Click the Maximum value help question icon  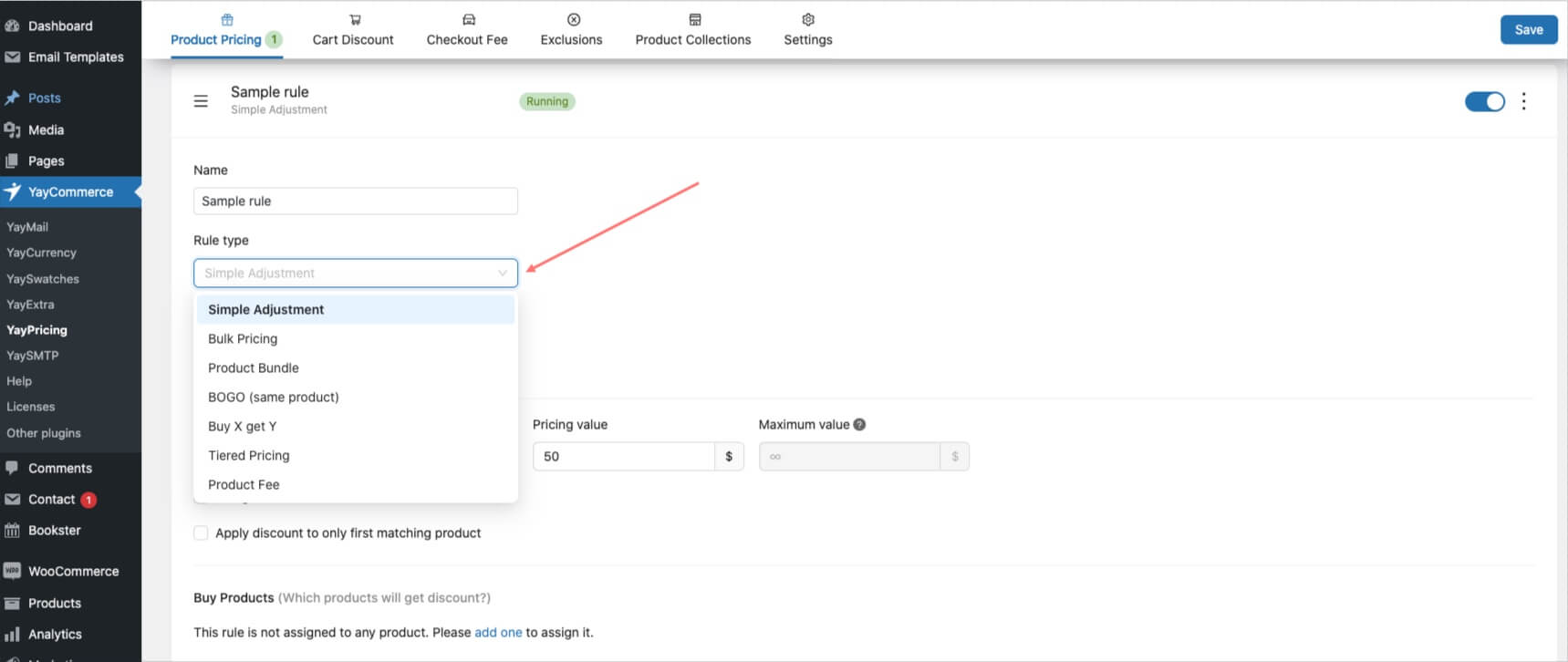click(859, 425)
